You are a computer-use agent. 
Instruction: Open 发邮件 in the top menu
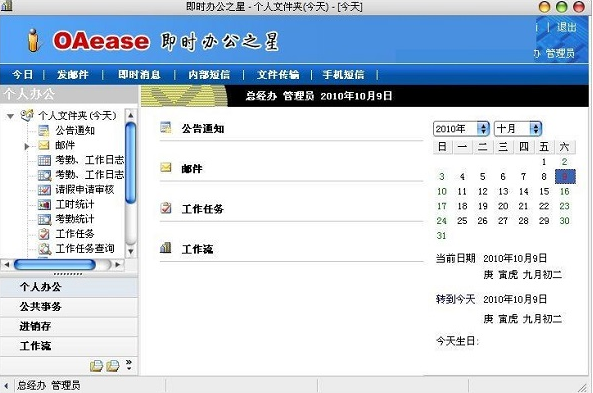tap(73, 75)
